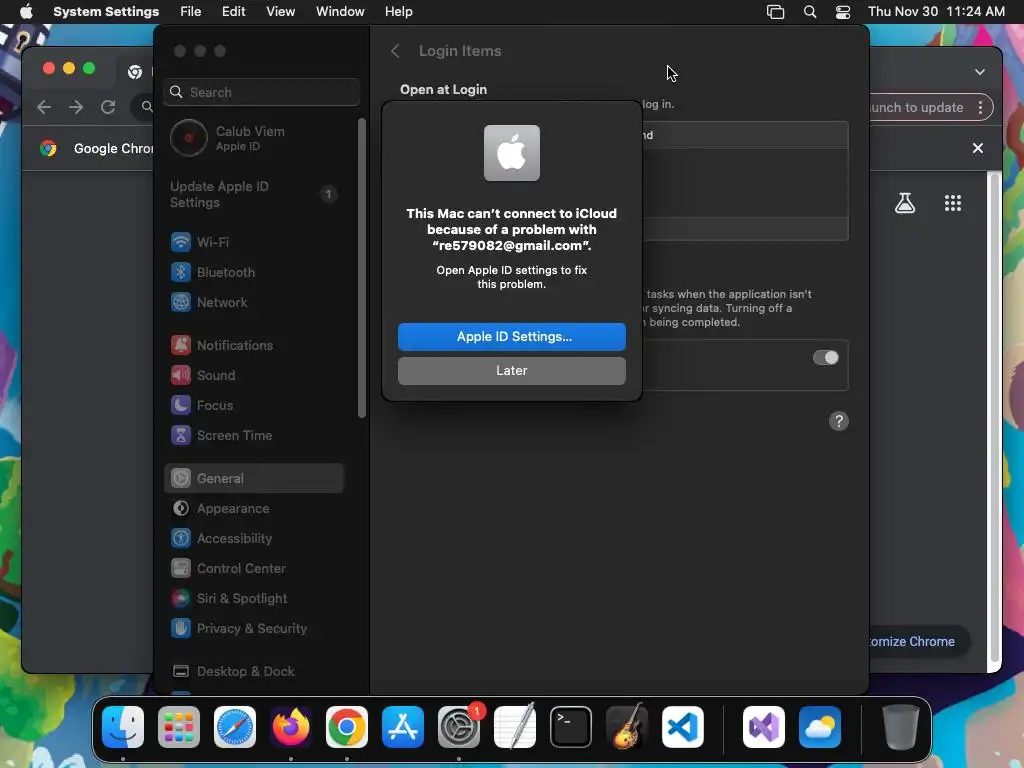The image size is (1024, 768).
Task: Reload the page in Chrome
Action: point(108,107)
